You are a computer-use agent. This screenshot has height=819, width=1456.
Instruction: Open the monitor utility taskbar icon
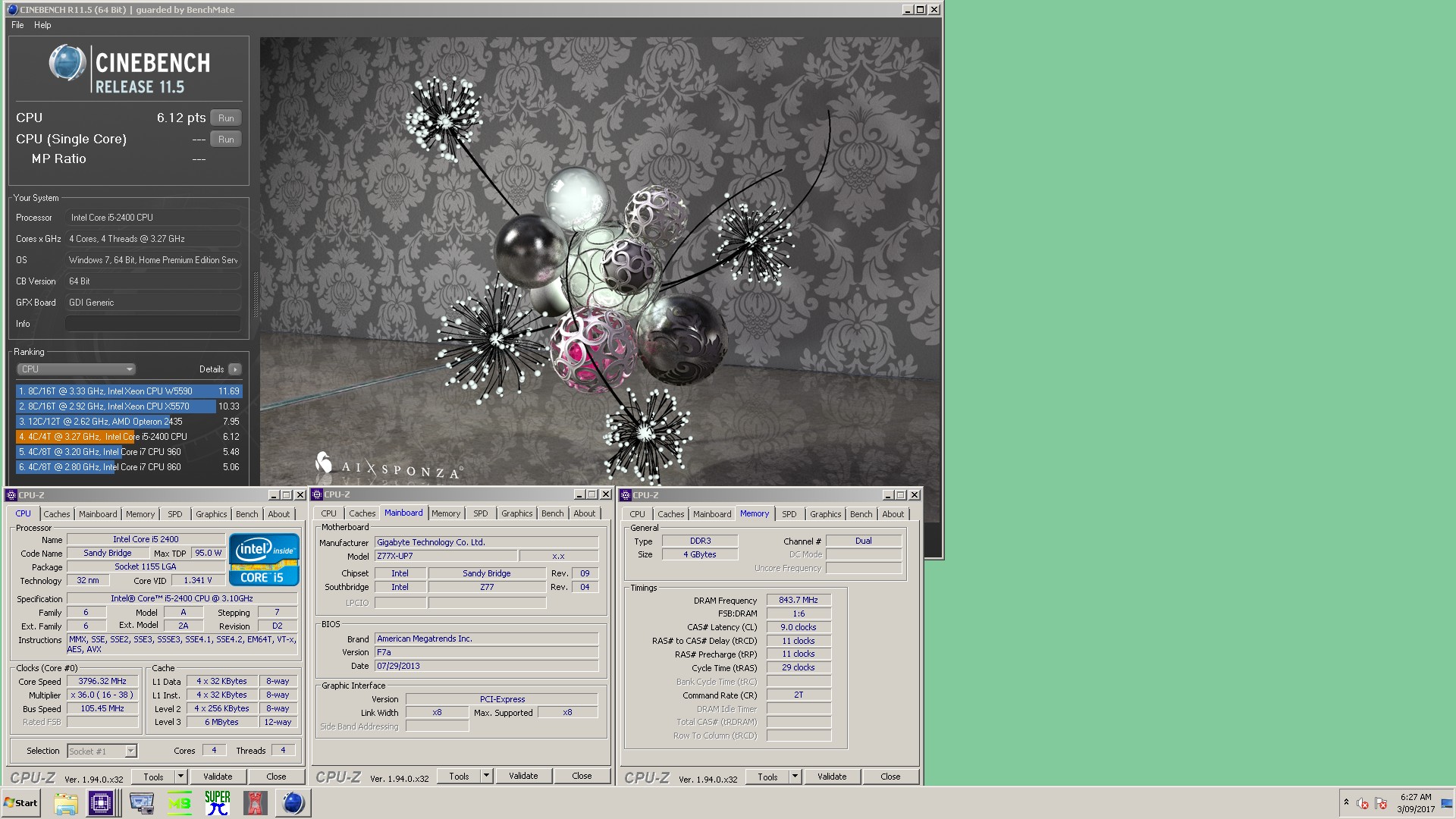click(142, 803)
